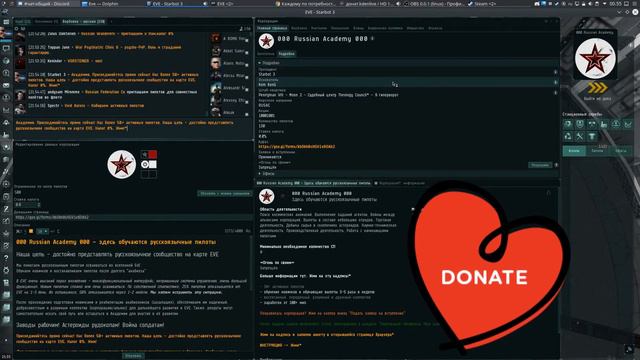The image size is (640, 360).
Task: Pick the red logo layer color swatch
Action: [x=153, y=154]
